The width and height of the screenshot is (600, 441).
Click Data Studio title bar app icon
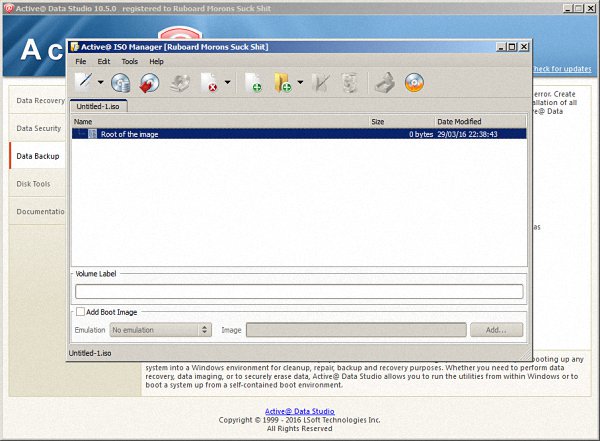click(x=9, y=8)
